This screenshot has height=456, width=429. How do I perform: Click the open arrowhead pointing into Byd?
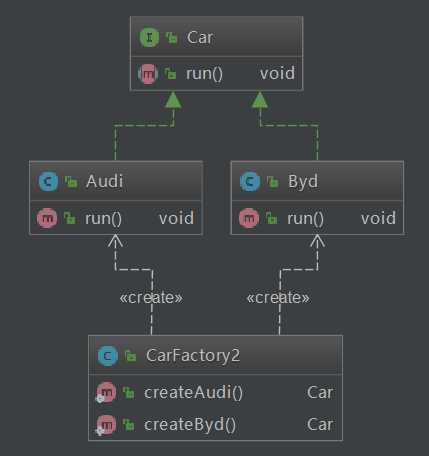coord(317,241)
